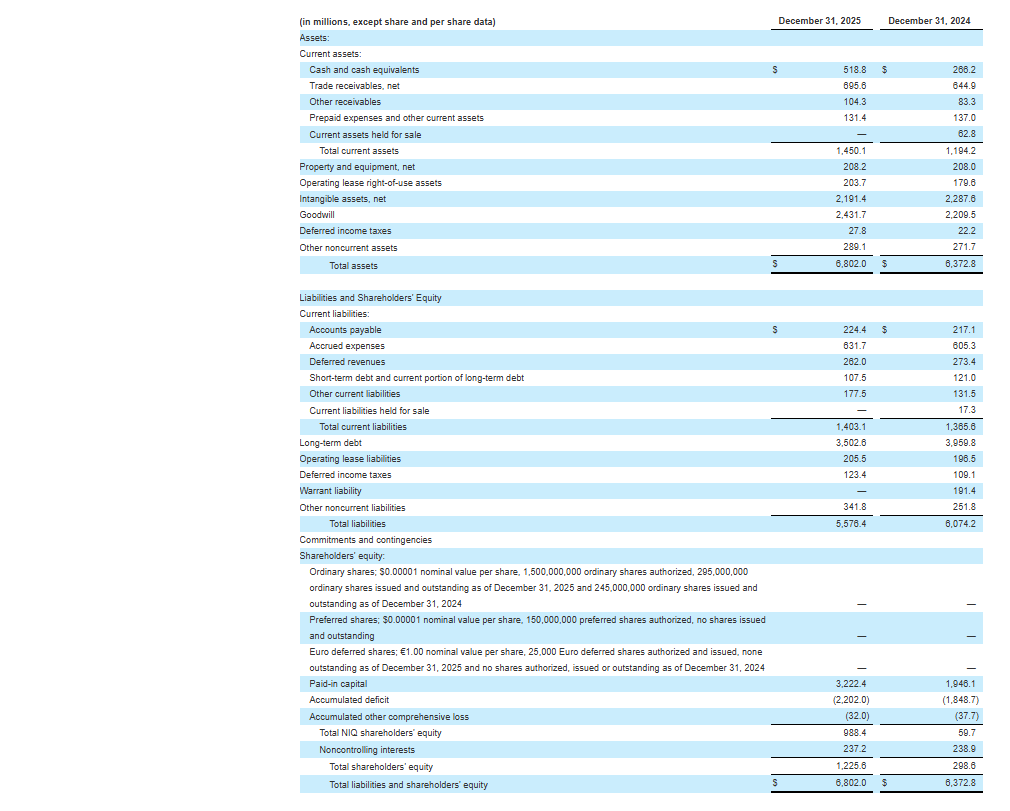Click the Total current assets label
The image size is (1010, 811).
359,151
